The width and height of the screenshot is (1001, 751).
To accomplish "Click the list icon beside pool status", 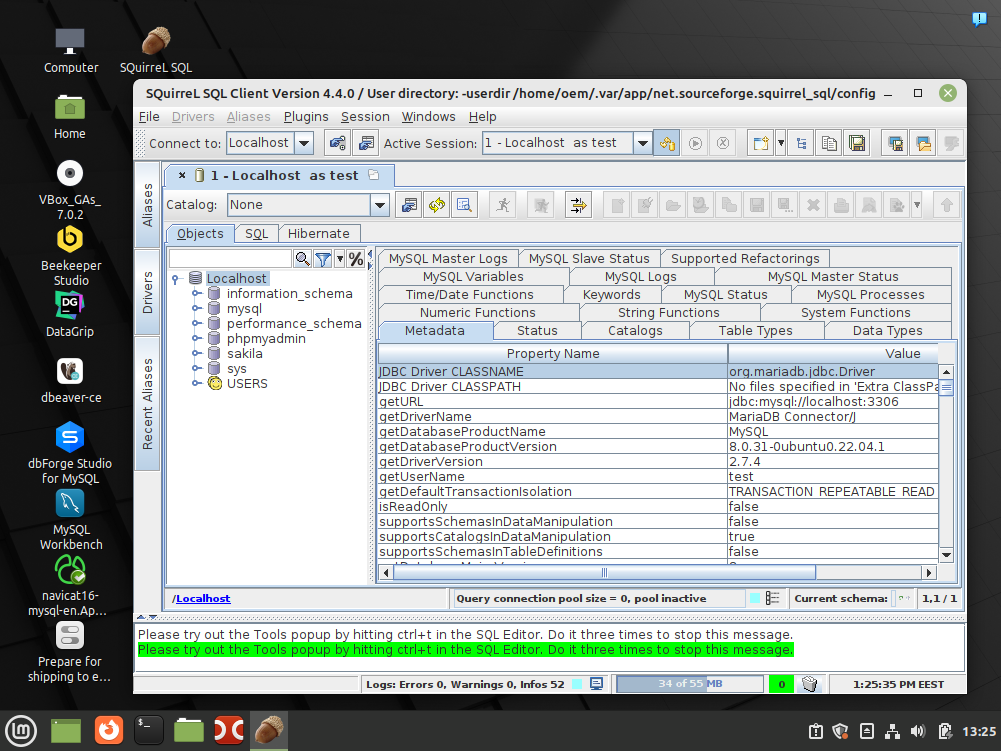I will [772, 598].
